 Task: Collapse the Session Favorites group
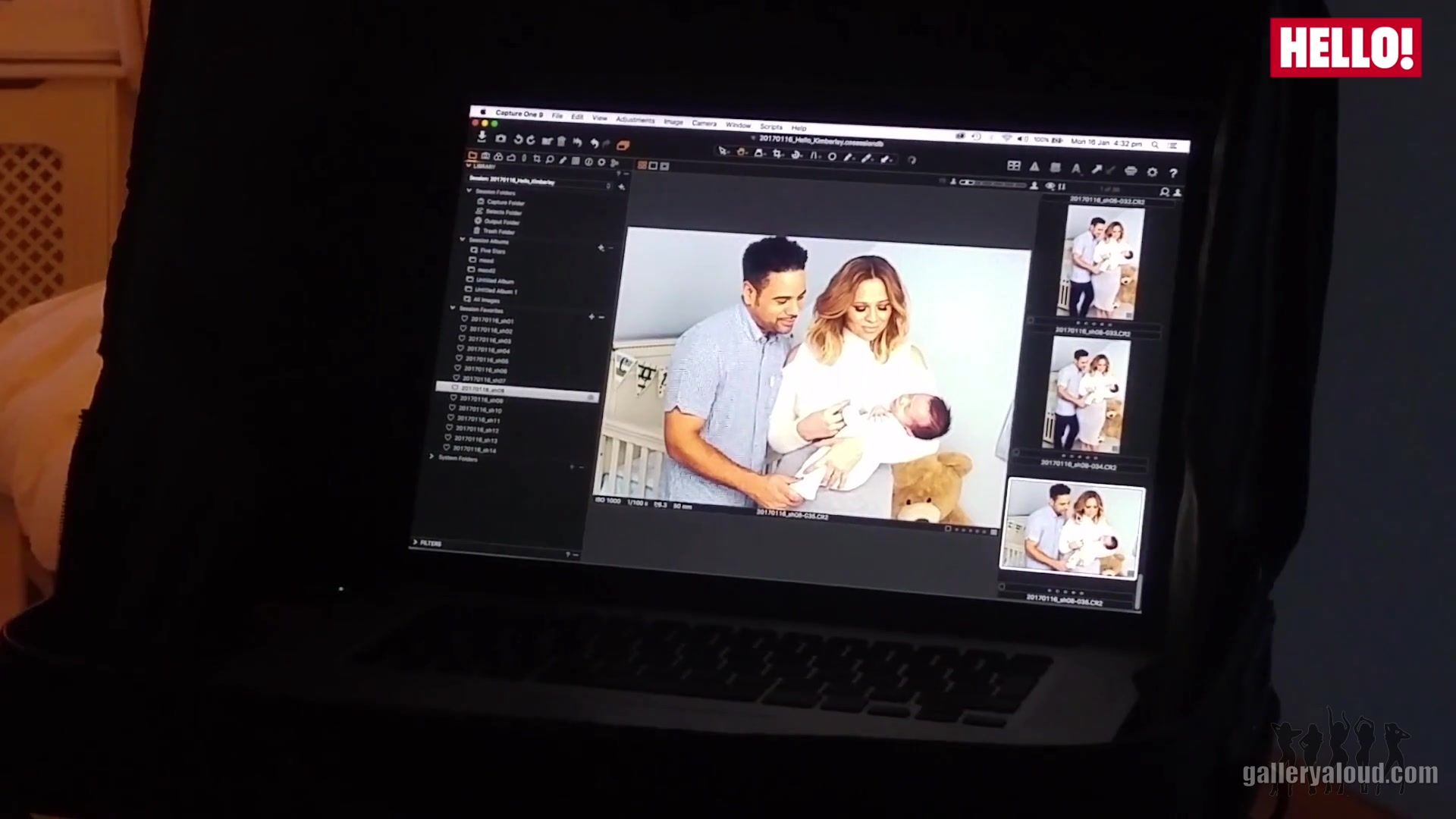[x=453, y=308]
